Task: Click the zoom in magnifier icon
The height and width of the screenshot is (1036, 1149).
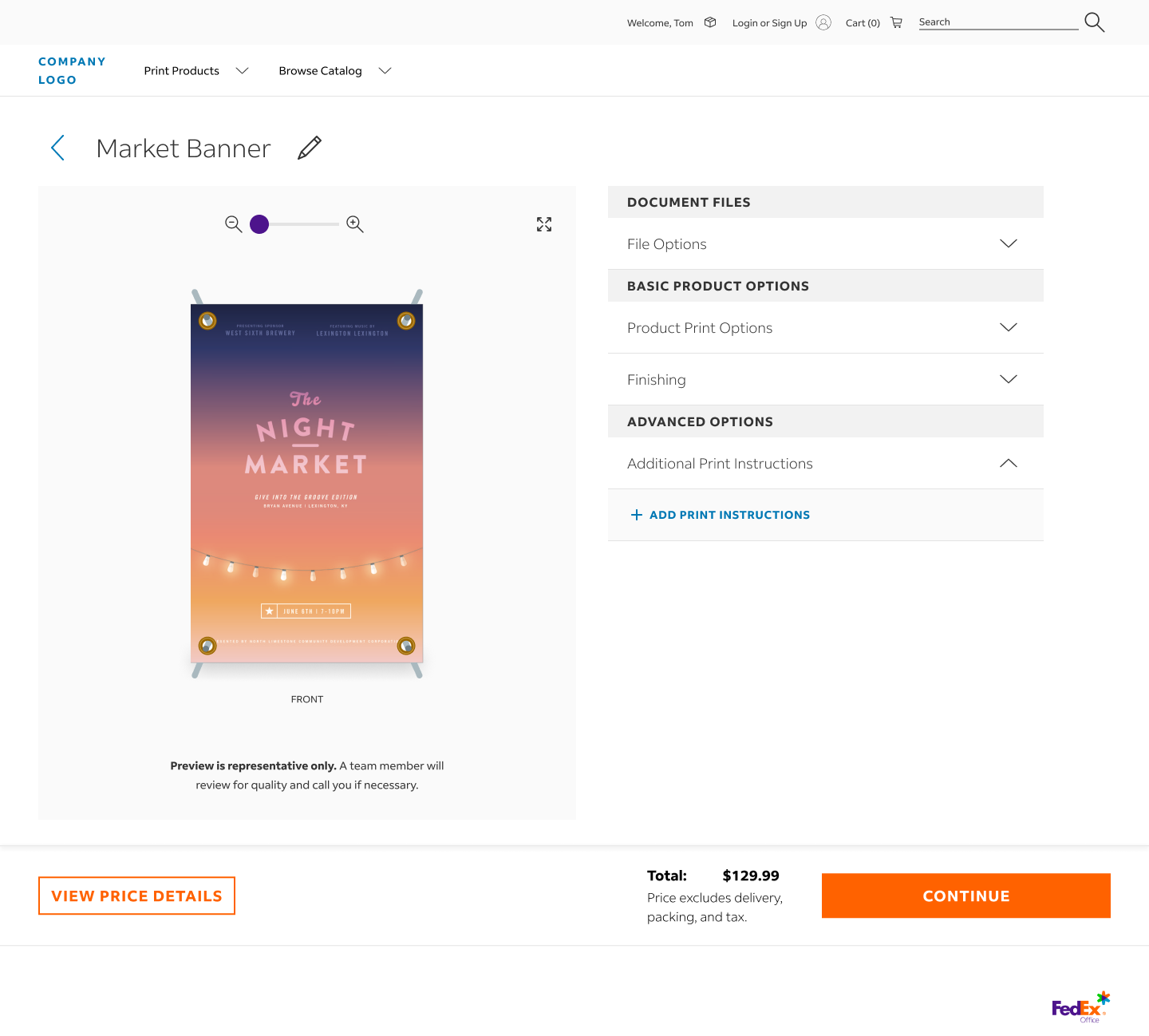Action: tap(355, 224)
